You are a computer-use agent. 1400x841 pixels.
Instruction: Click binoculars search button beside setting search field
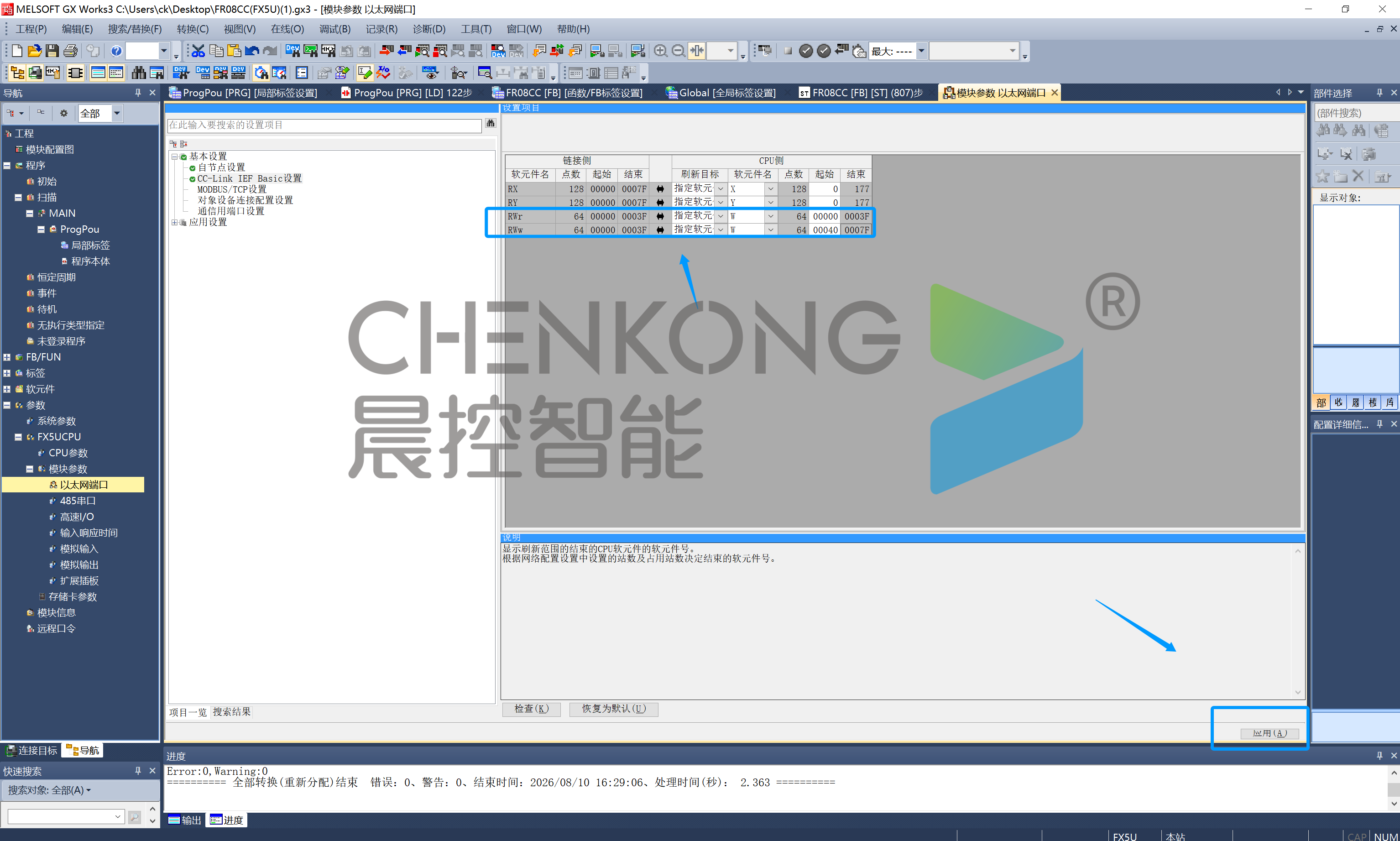pos(491,124)
